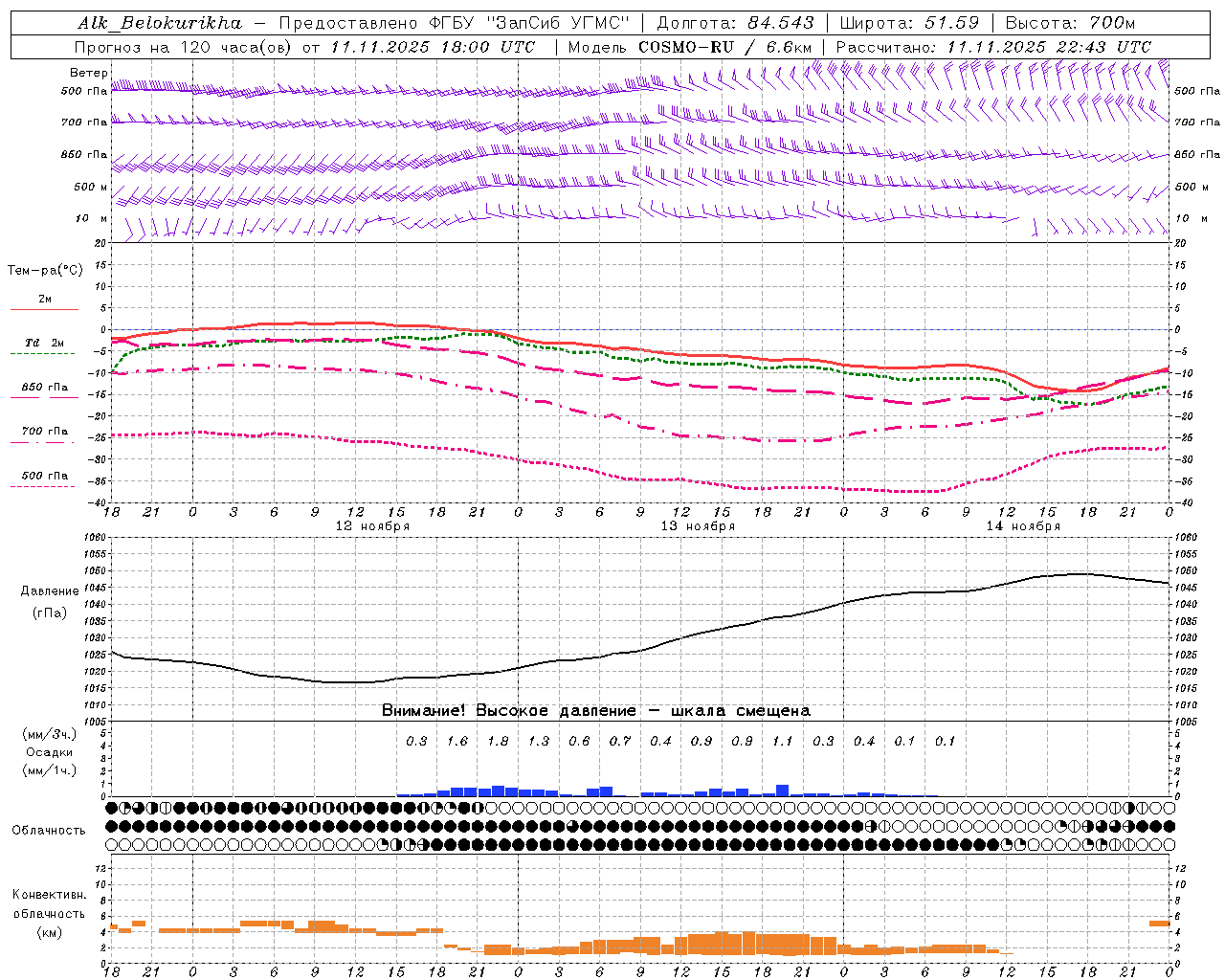Click the latitude value Широта: 51.59

[909, 23]
